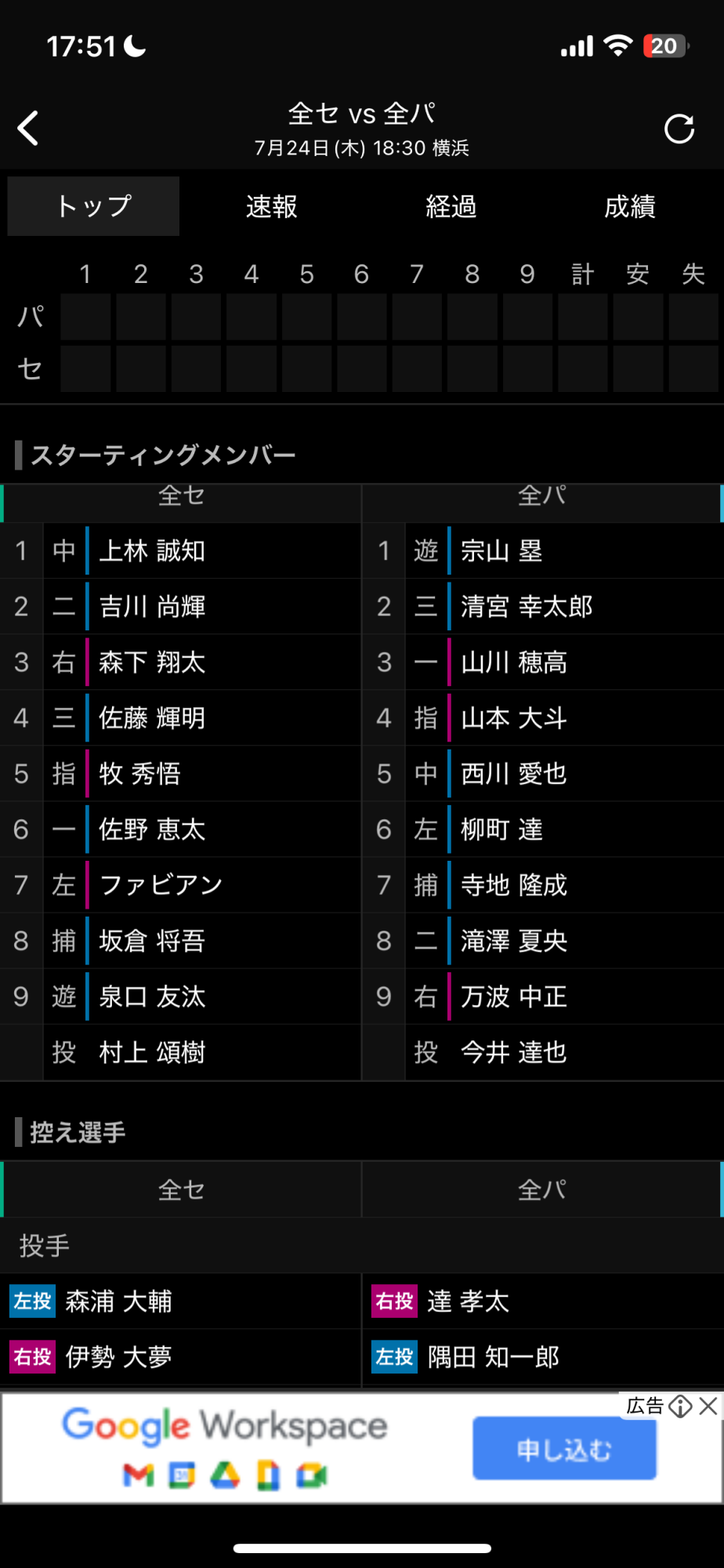Close the Google Workspace ad
This screenshot has height=1568, width=724.
click(708, 1406)
